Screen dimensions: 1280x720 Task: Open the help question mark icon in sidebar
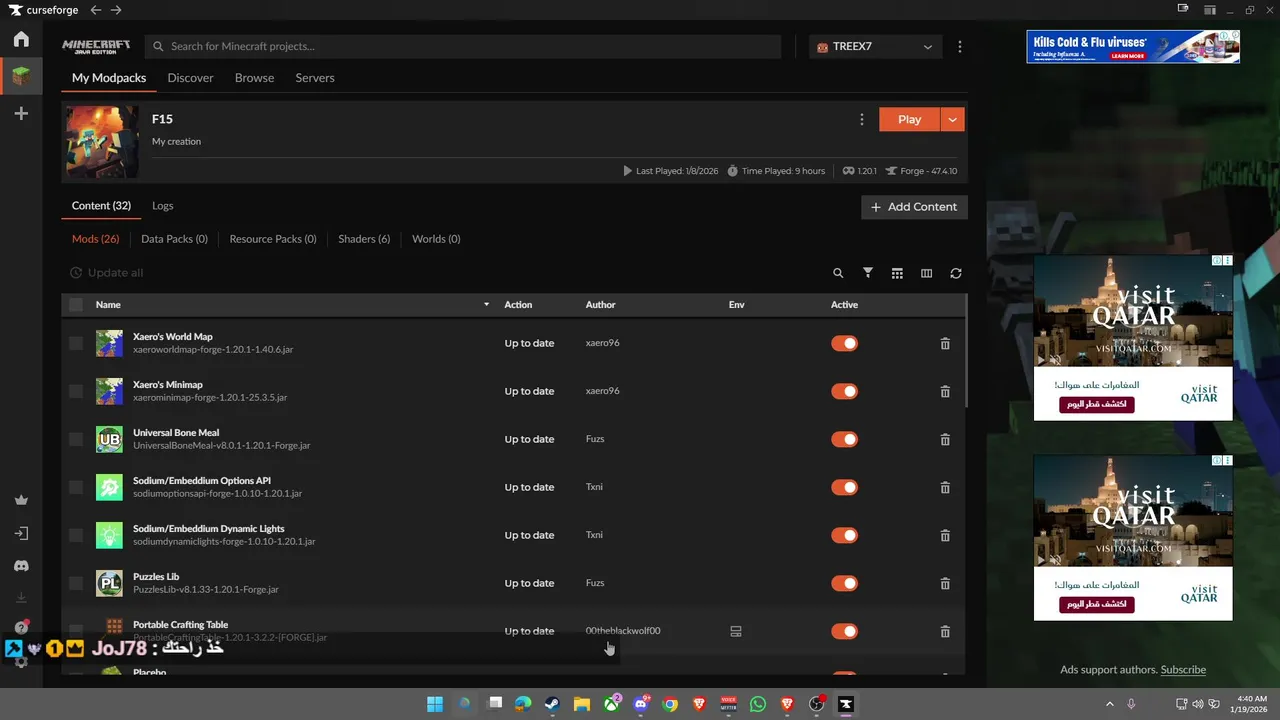(21, 628)
